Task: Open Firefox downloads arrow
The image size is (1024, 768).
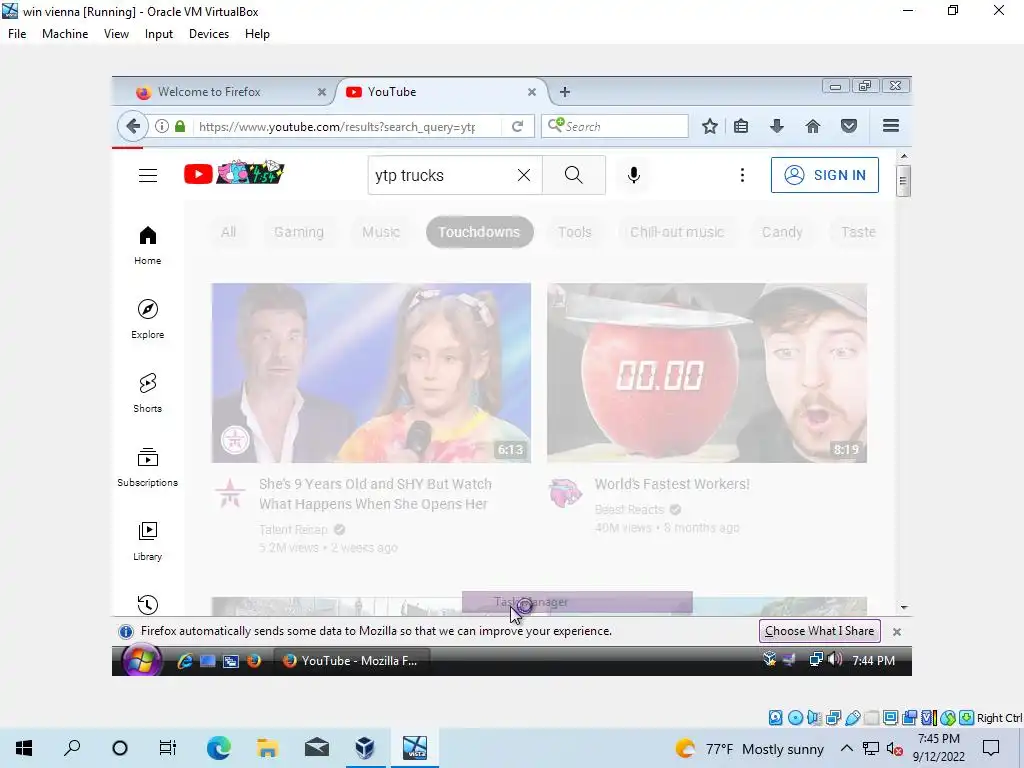Action: (776, 126)
